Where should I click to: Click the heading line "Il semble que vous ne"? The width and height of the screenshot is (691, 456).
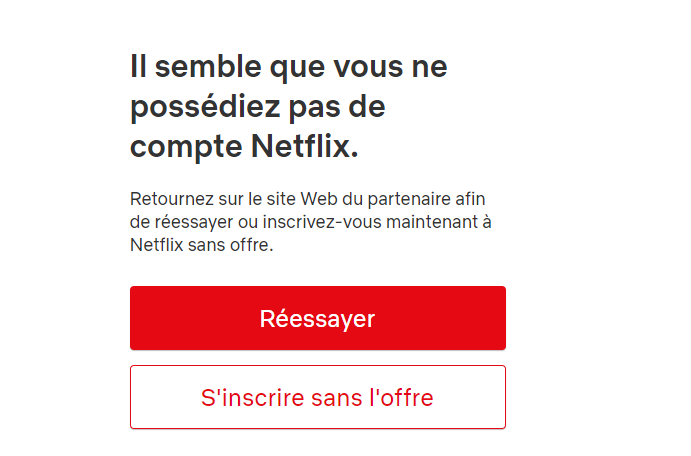click(288, 68)
